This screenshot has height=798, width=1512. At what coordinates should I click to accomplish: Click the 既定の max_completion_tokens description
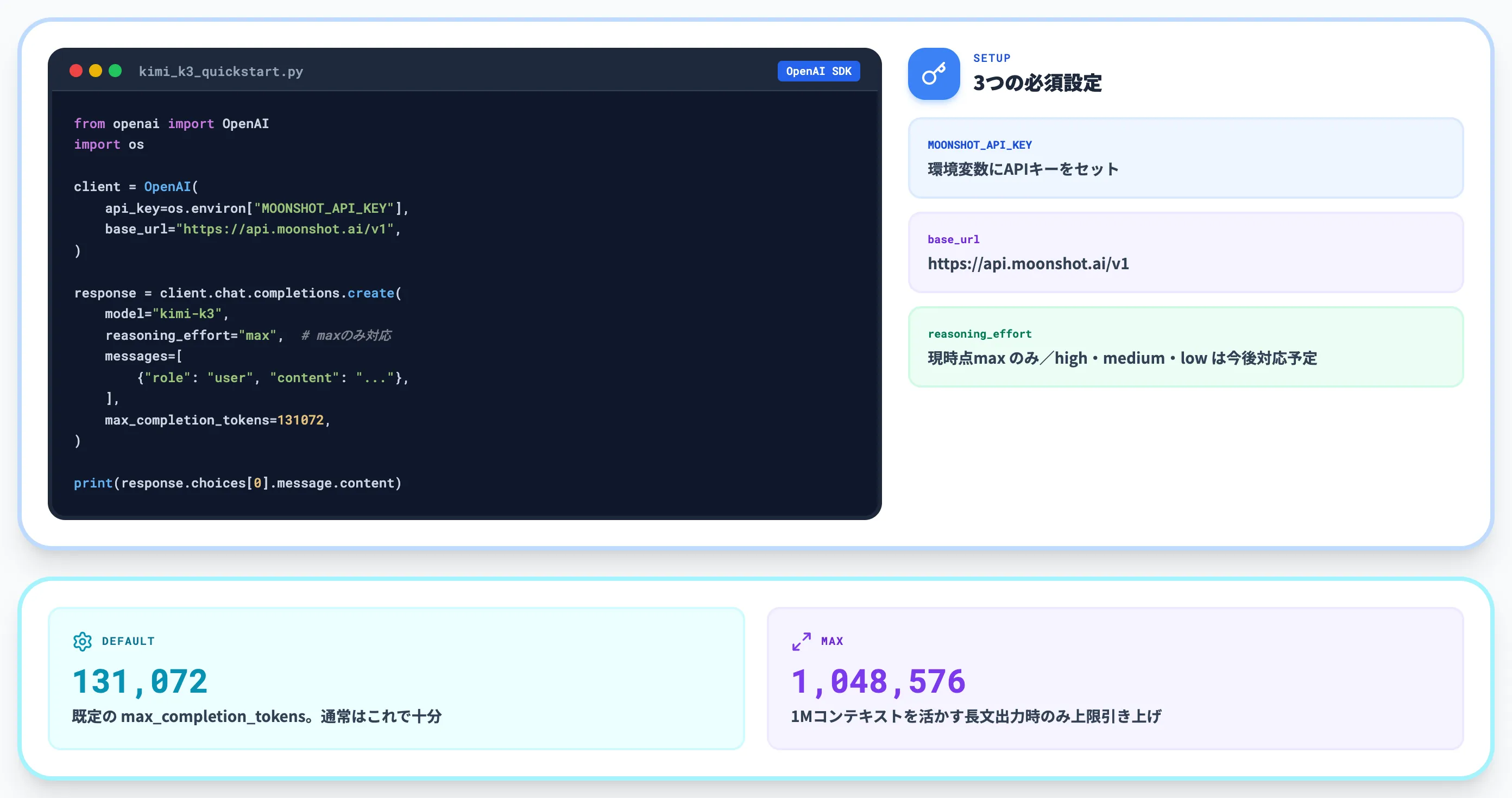tap(256, 717)
